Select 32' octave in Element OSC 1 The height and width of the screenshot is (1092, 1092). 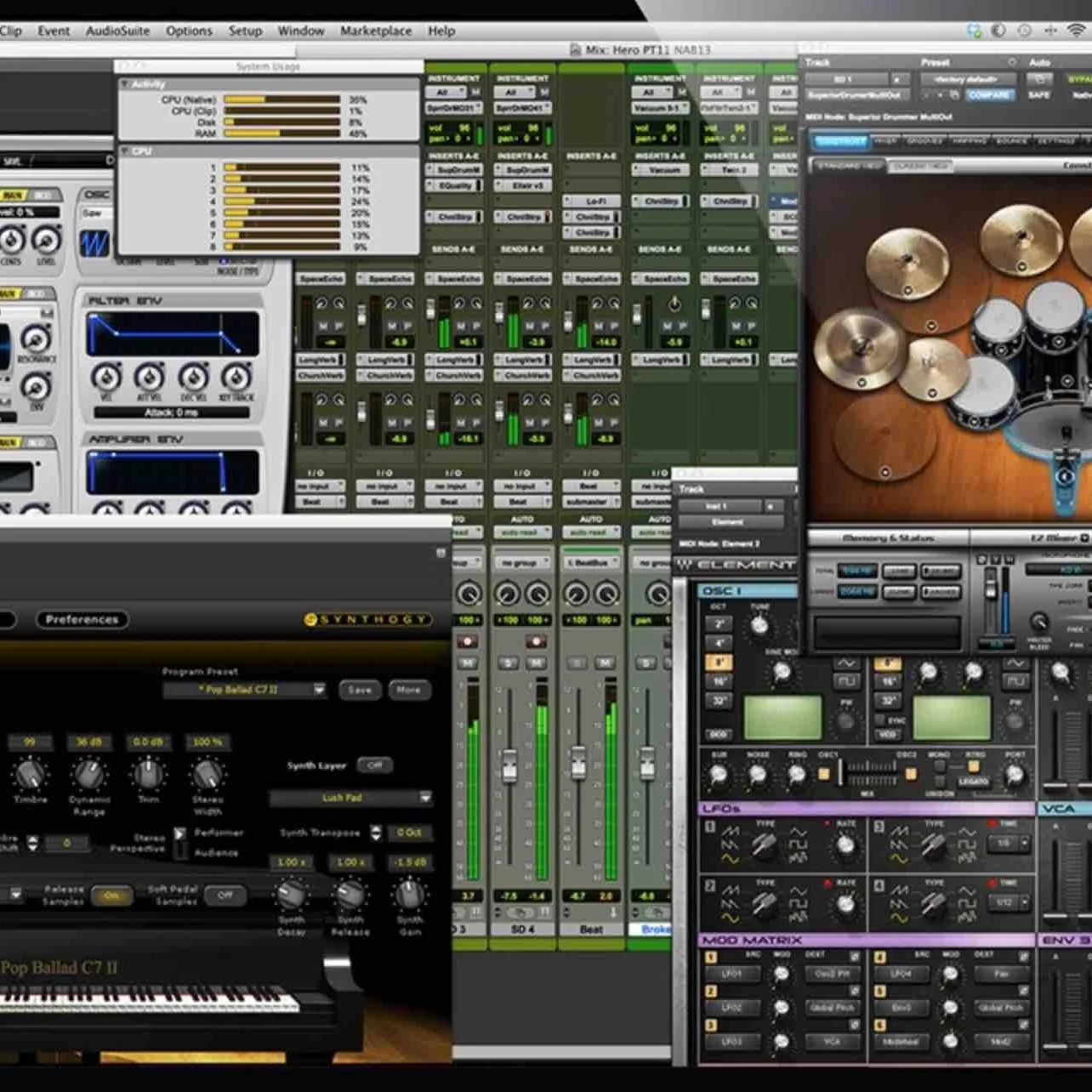(719, 701)
